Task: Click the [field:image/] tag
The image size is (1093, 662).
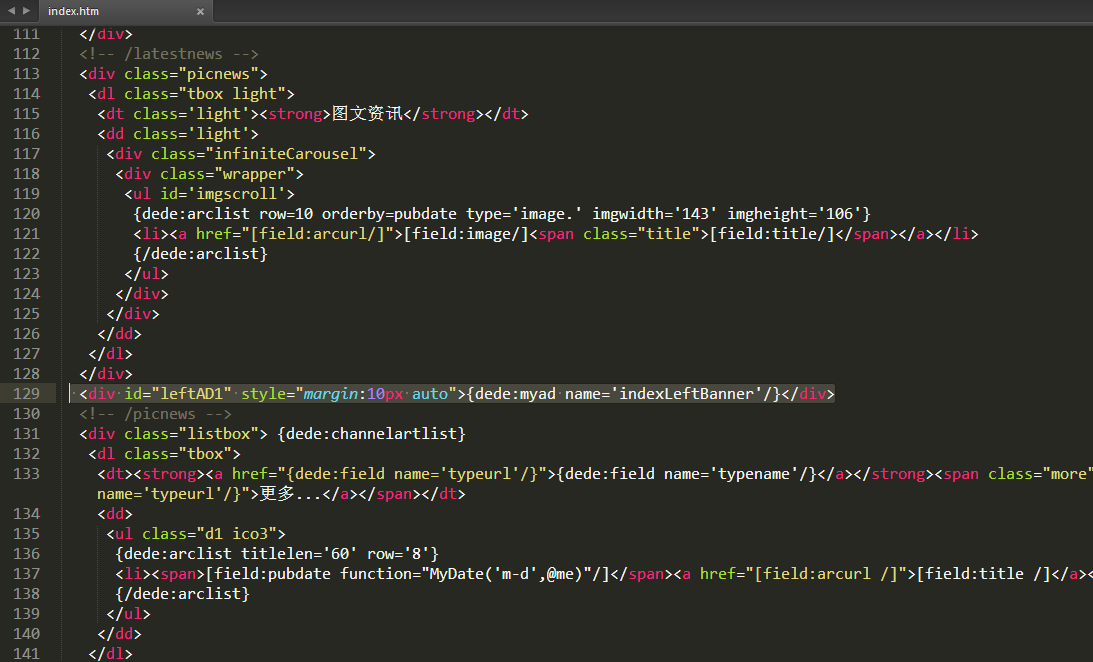Action: [466, 234]
